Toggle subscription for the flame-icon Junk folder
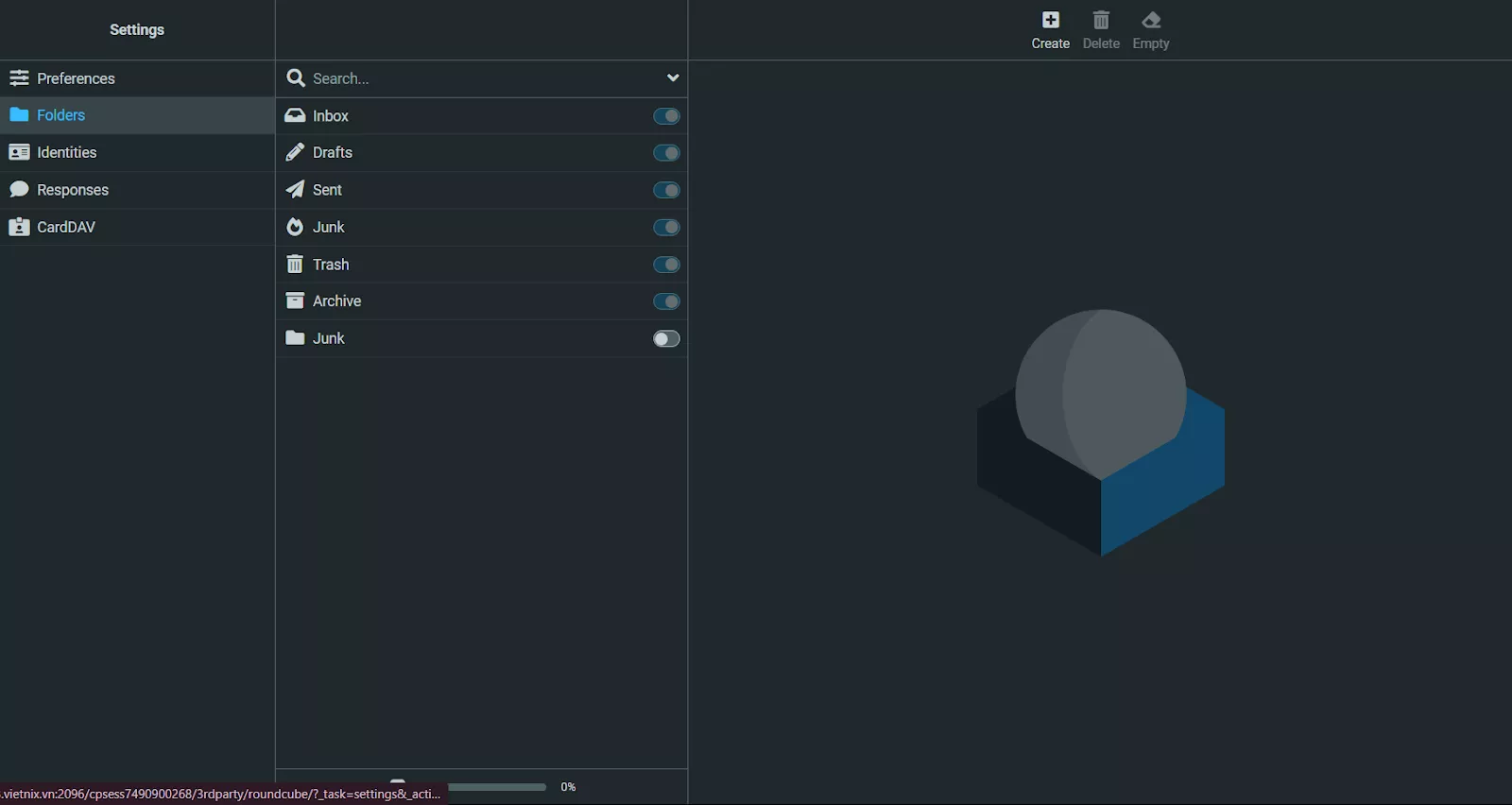Viewport: 1512px width, 805px height. pos(666,227)
